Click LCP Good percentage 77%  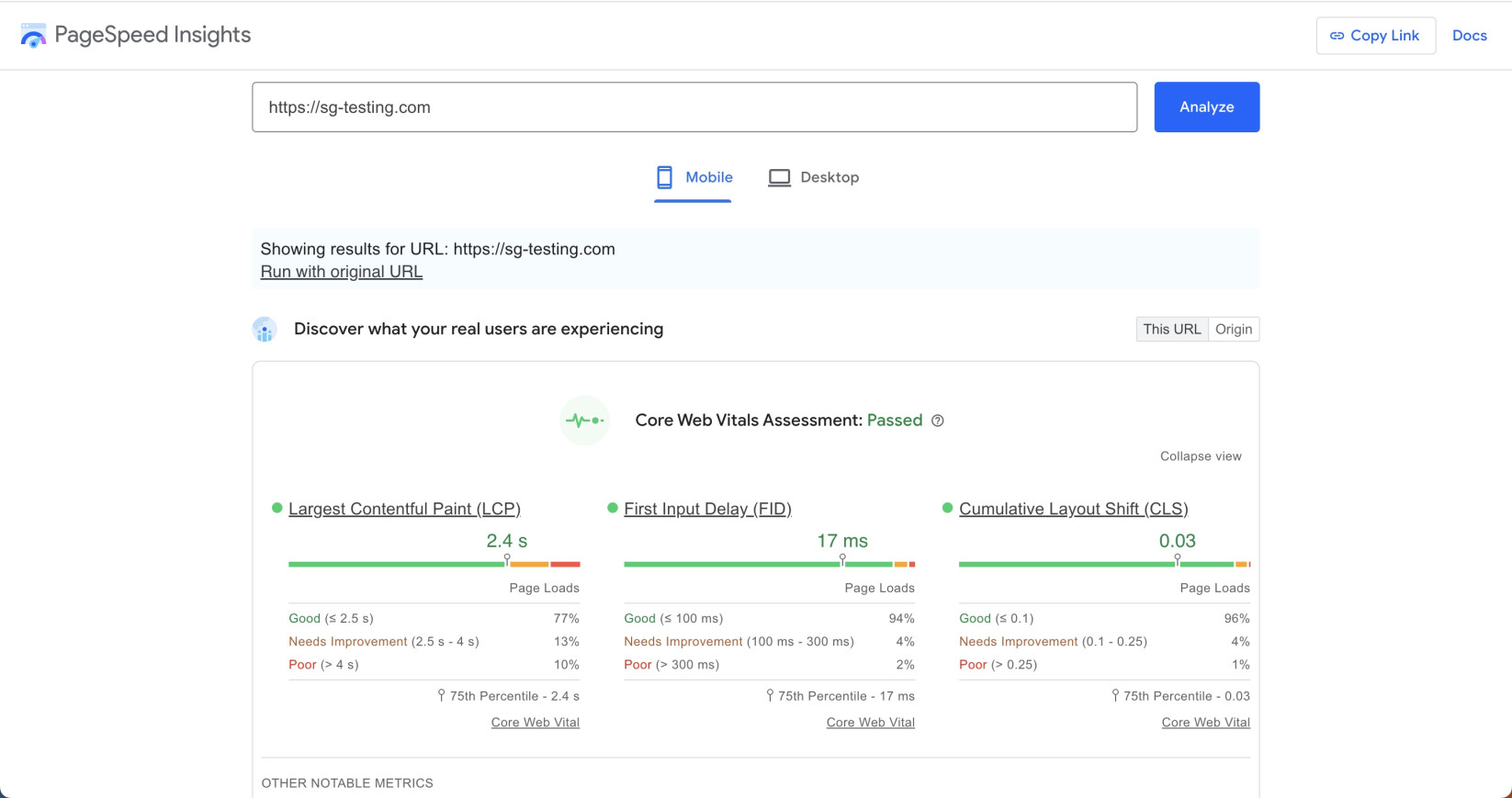(x=567, y=619)
